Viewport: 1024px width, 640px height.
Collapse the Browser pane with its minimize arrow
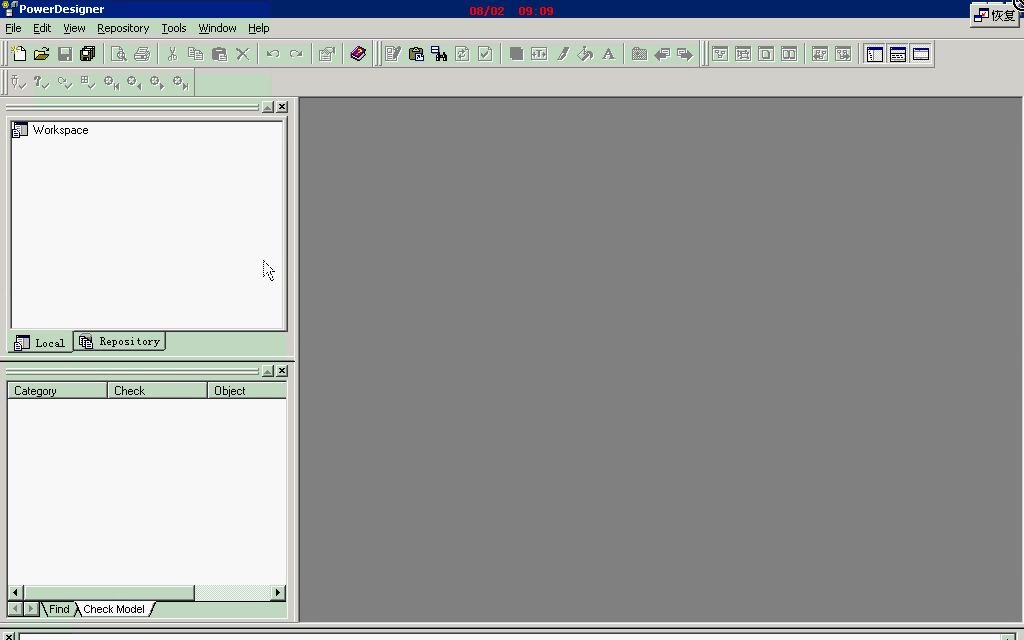pyautogui.click(x=267, y=106)
